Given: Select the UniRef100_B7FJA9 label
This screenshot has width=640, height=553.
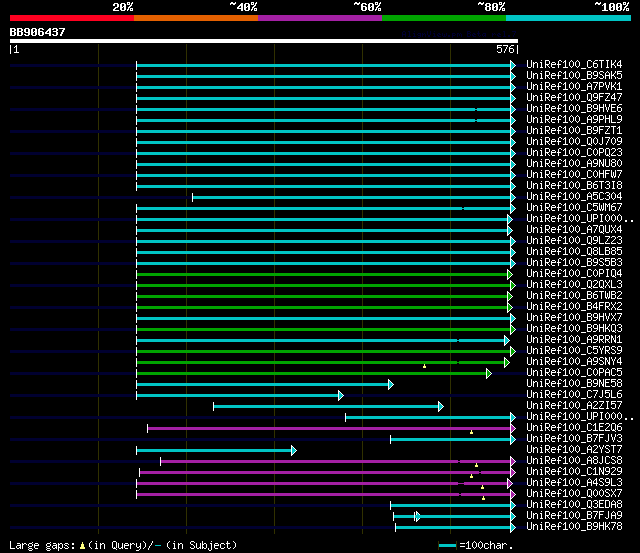Looking at the screenshot, I should pos(574,516).
